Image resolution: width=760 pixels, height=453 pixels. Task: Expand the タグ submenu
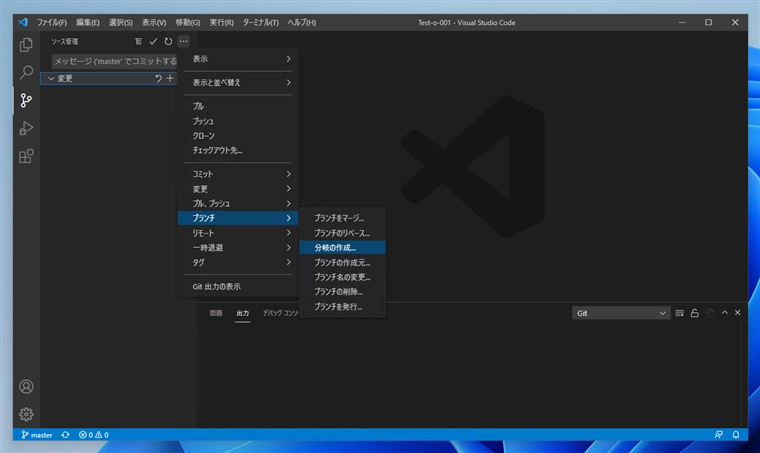point(238,262)
